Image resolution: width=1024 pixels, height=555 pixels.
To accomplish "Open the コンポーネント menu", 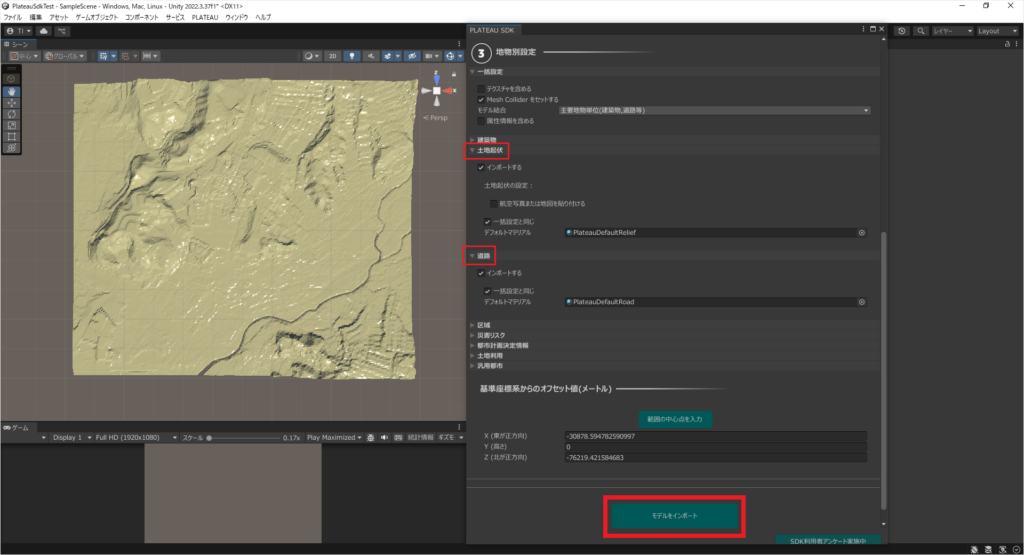I will [142, 18].
